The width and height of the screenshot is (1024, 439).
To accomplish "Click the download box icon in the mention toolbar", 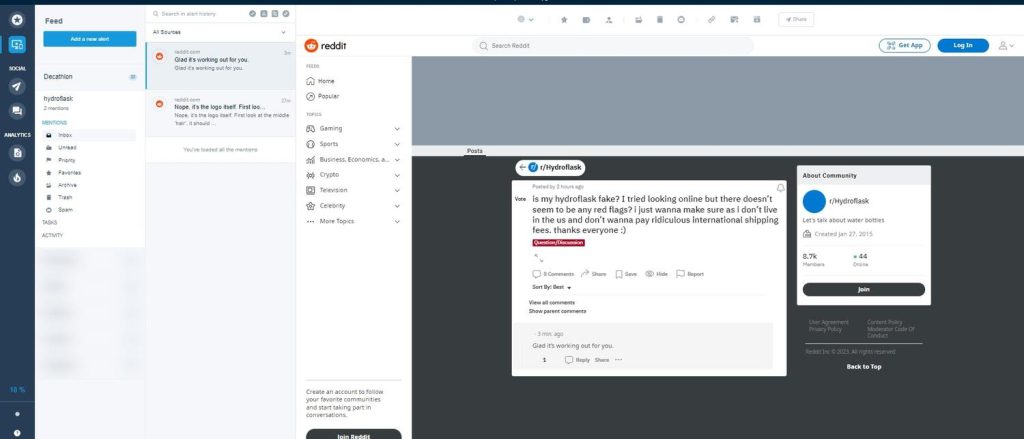I will [x=757, y=20].
